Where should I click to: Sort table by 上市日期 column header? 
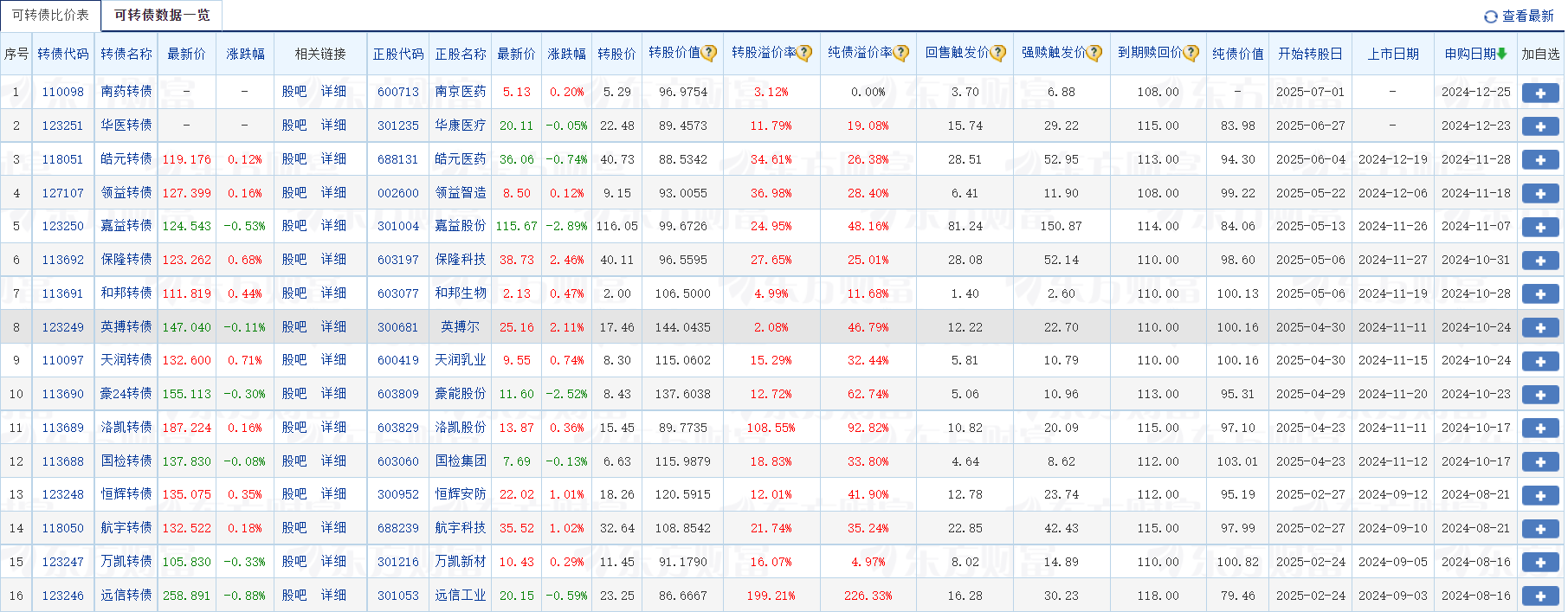[x=1392, y=54]
